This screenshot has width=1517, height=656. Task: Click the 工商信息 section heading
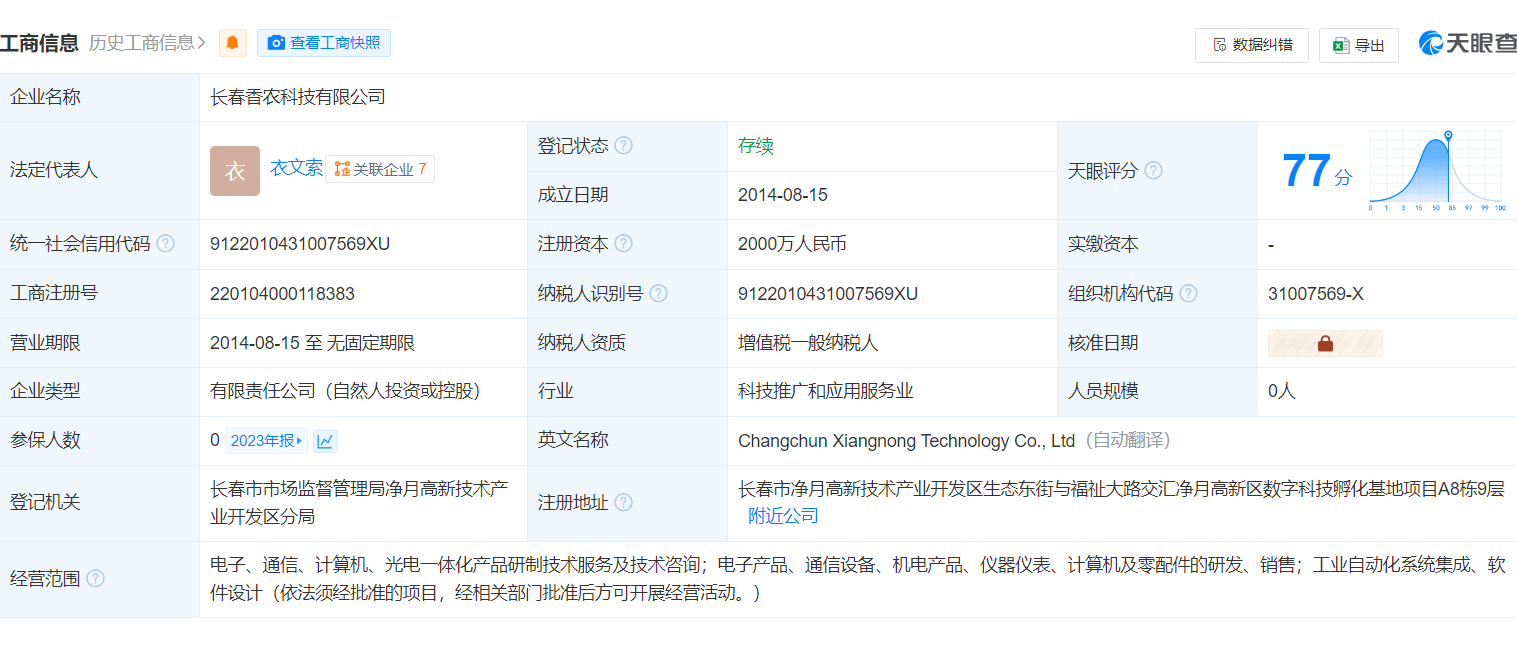(x=39, y=43)
